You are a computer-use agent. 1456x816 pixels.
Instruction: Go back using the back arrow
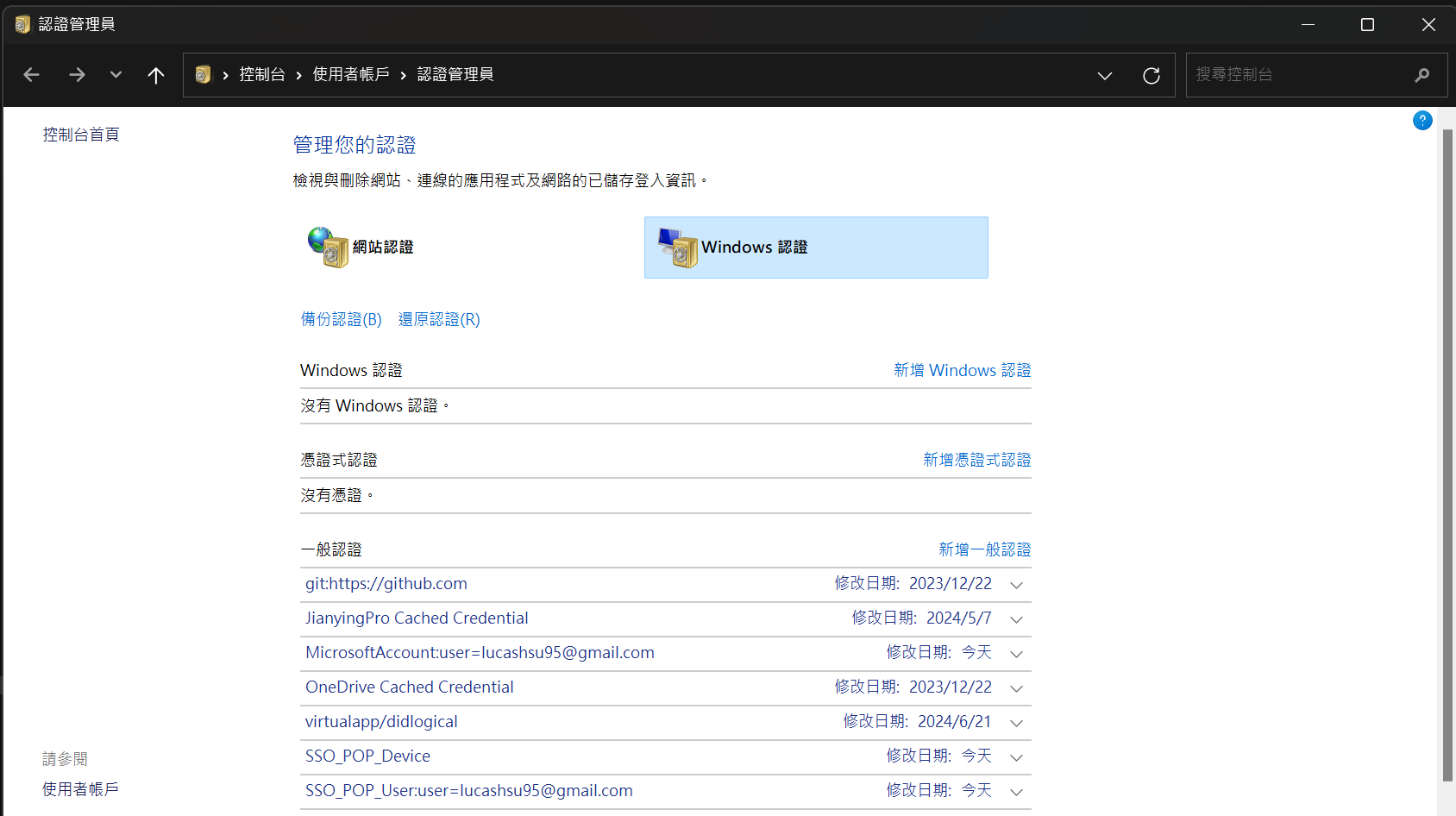[x=32, y=75]
